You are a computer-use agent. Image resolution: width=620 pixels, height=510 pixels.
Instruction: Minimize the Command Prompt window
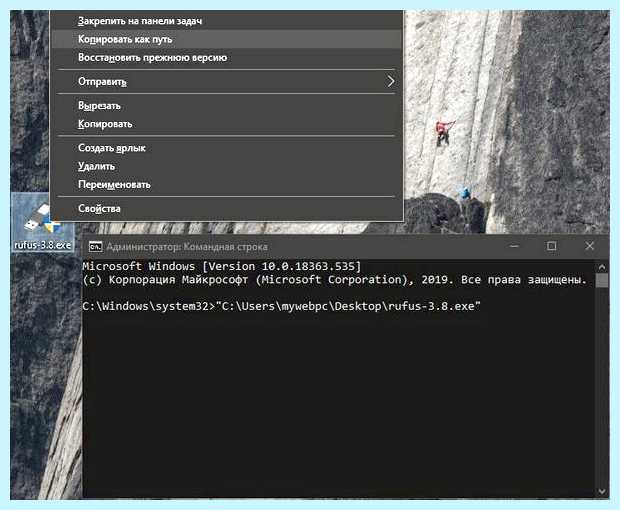(x=514, y=246)
